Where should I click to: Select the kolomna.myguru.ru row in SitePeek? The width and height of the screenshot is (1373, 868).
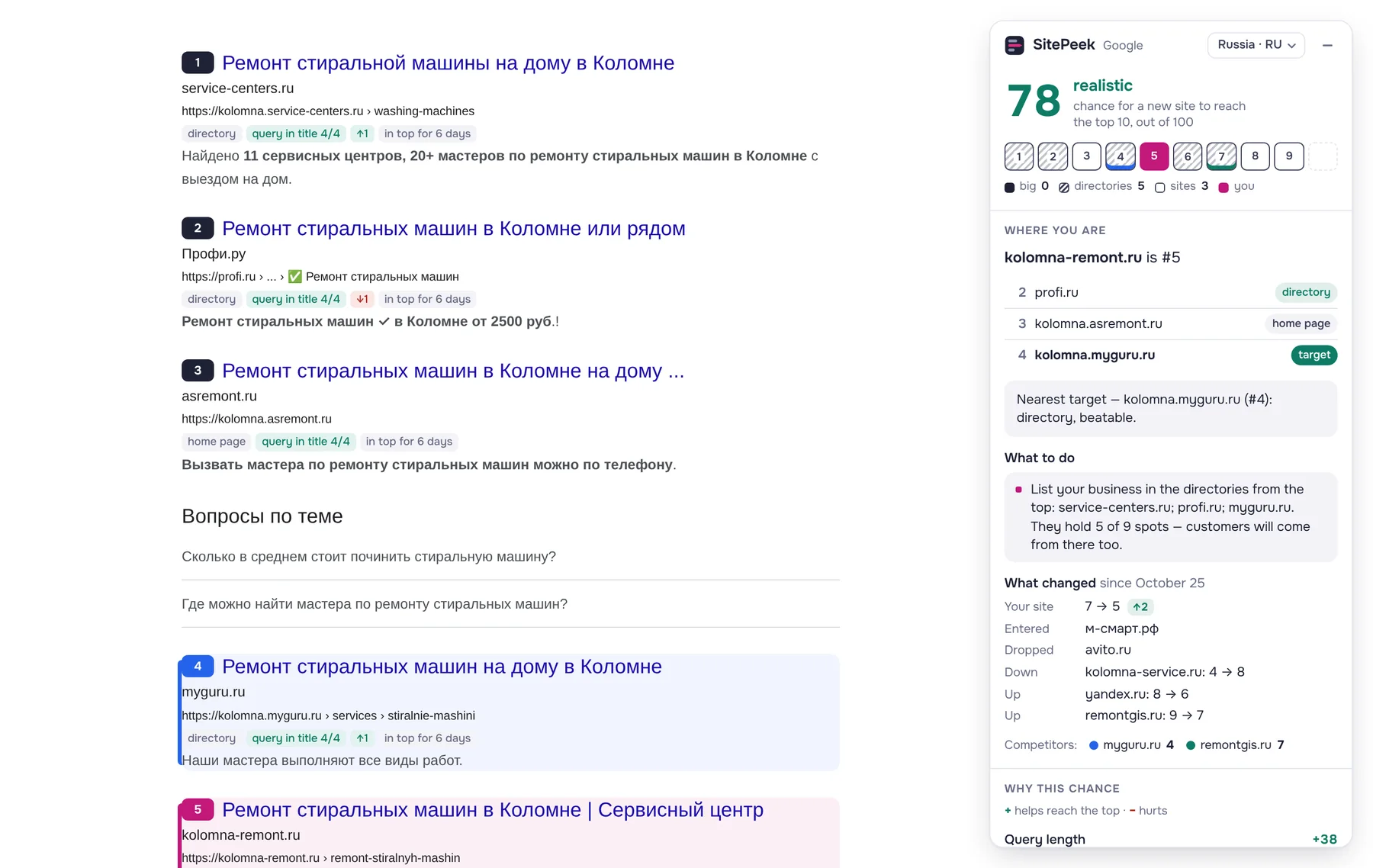click(x=1171, y=355)
